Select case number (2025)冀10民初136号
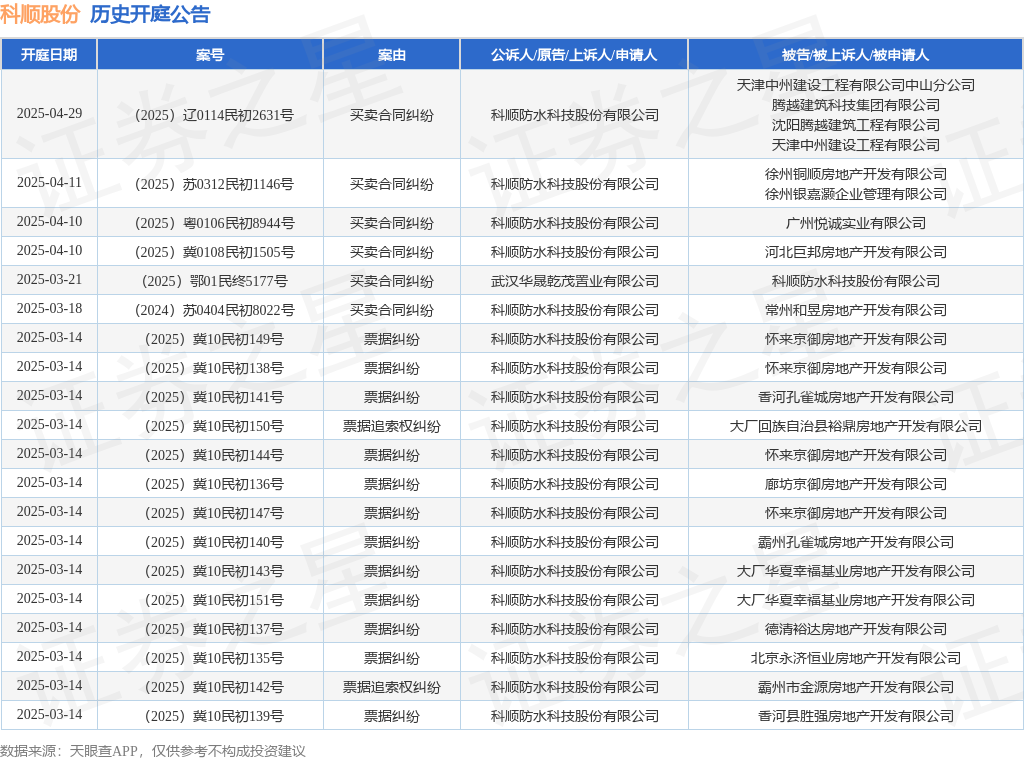Viewport: 1024px width, 760px height. click(214, 484)
